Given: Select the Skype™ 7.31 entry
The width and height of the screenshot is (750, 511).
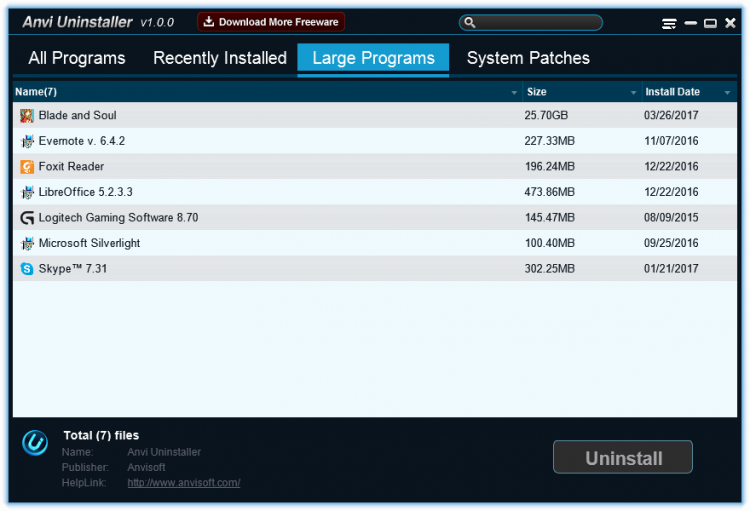Looking at the screenshot, I should coord(375,269).
